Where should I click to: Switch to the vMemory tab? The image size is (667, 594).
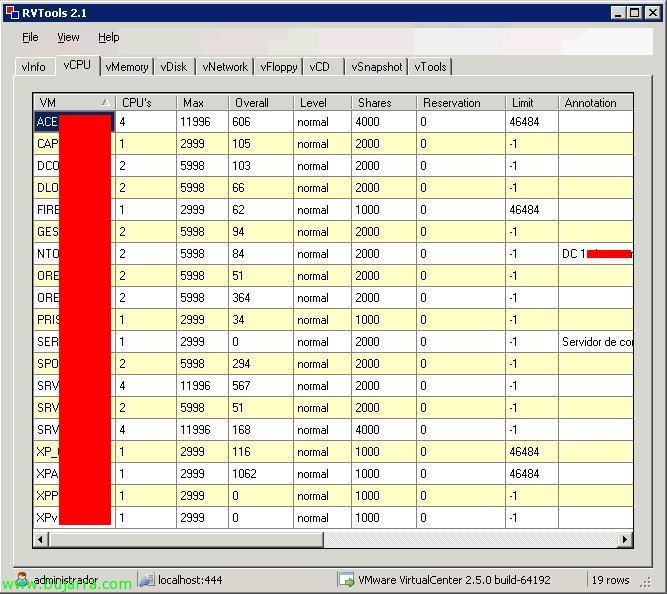point(127,67)
